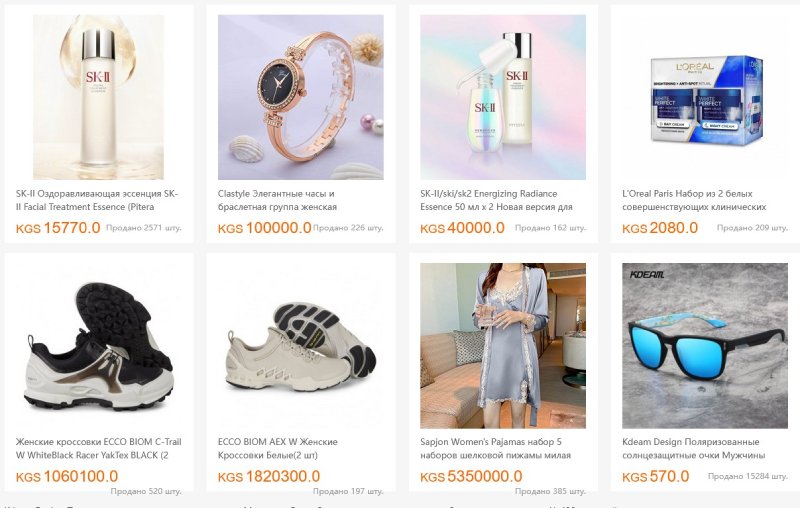Click the Kdeam Design Поляризованные очки title

tap(693, 448)
